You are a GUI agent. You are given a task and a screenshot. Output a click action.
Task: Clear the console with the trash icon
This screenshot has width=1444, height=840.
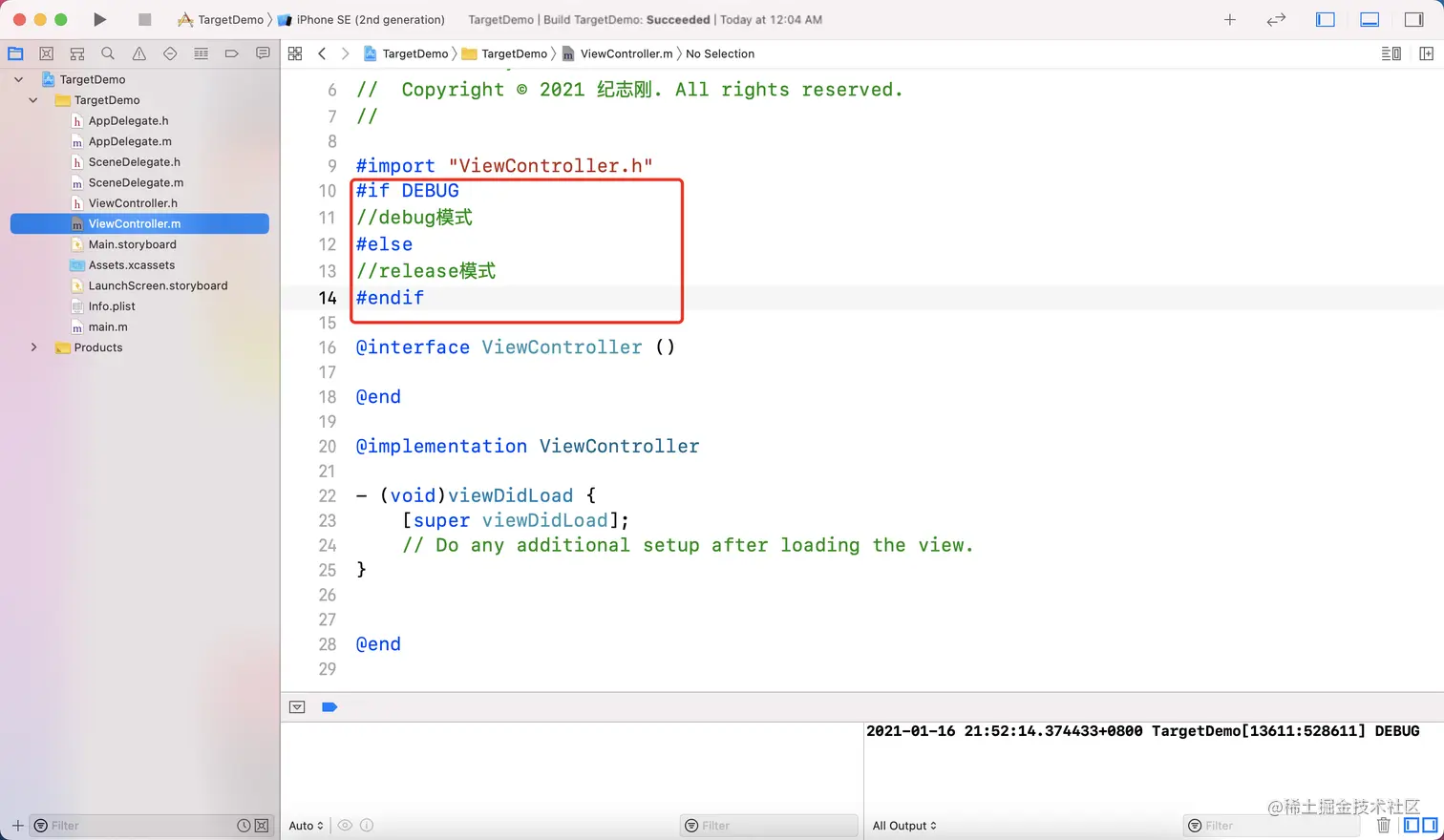point(1383,826)
